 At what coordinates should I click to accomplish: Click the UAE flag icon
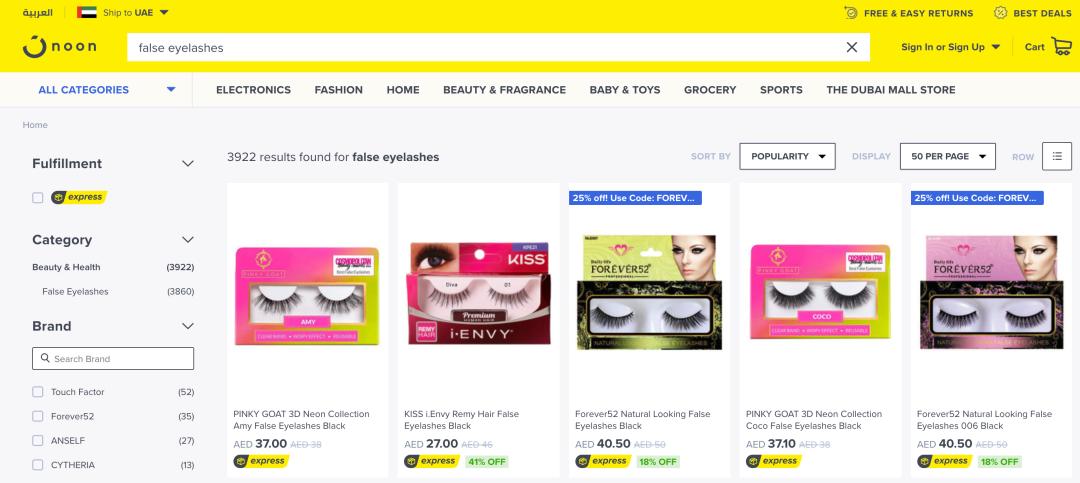tap(87, 12)
